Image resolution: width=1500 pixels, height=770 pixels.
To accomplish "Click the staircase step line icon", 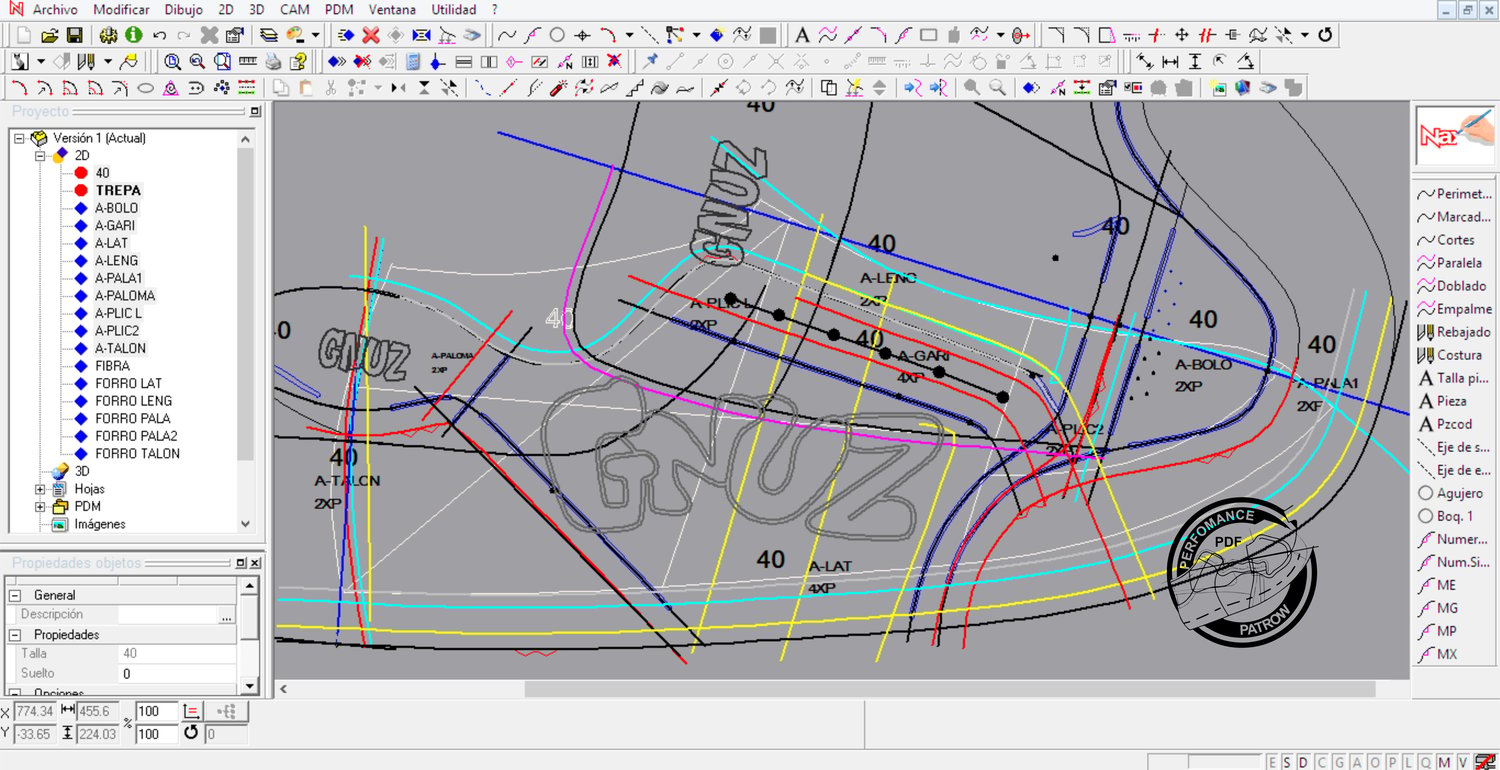I will (635, 88).
